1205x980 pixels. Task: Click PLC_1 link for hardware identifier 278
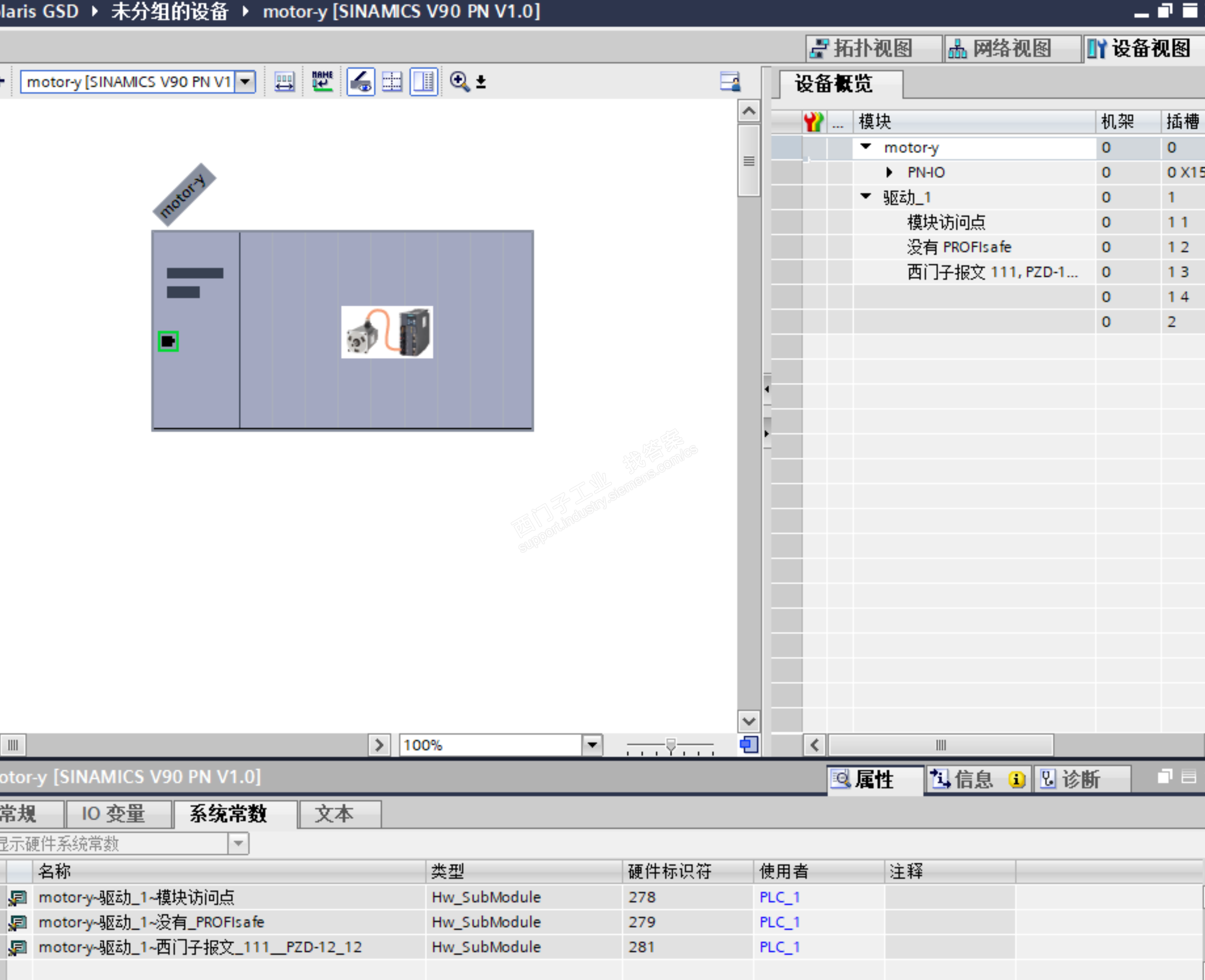[x=779, y=898]
